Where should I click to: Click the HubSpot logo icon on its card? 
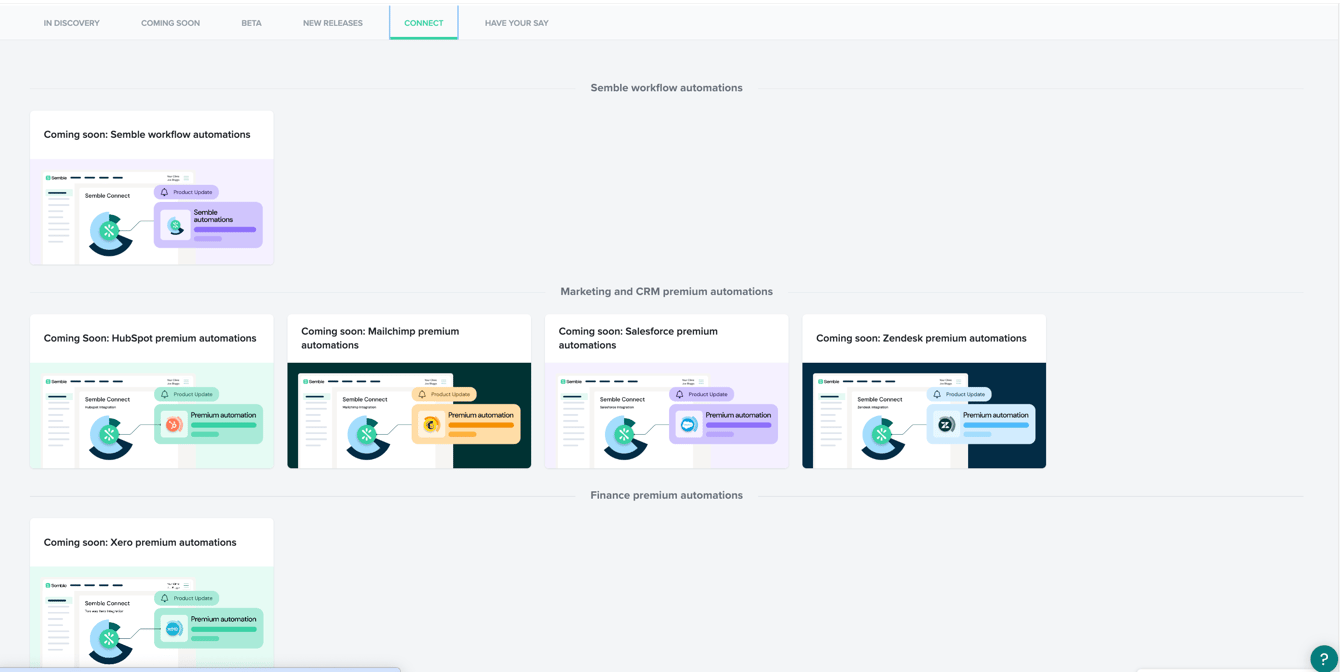coord(175,425)
